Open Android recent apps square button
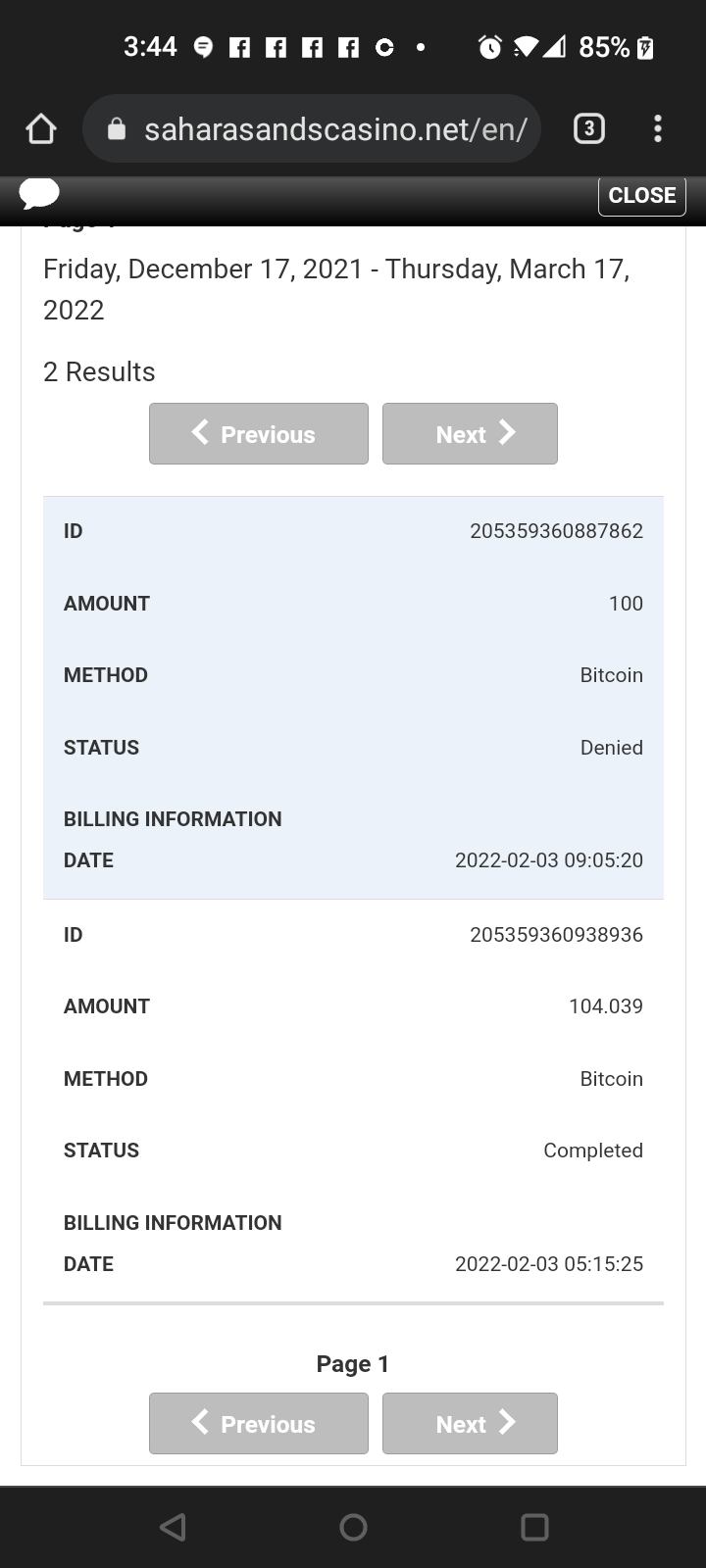Image resolution: width=706 pixels, height=1568 pixels. pyautogui.click(x=534, y=1527)
